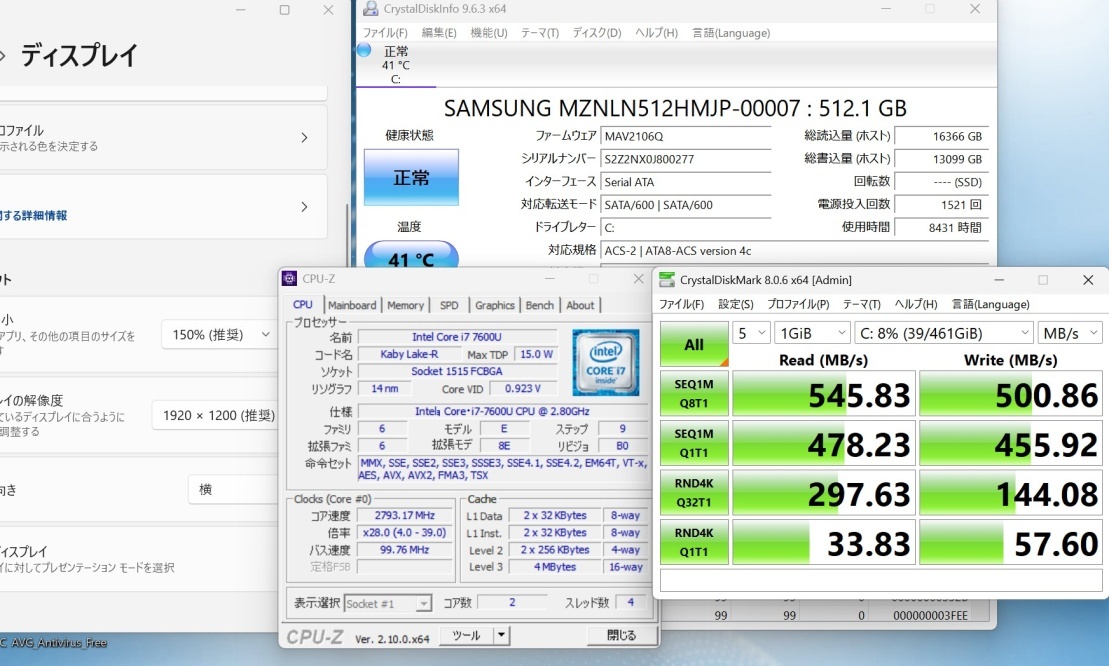Image resolution: width=1109 pixels, height=666 pixels.
Task: Close the CrystalDiskMark window
Action: [x=1088, y=280]
